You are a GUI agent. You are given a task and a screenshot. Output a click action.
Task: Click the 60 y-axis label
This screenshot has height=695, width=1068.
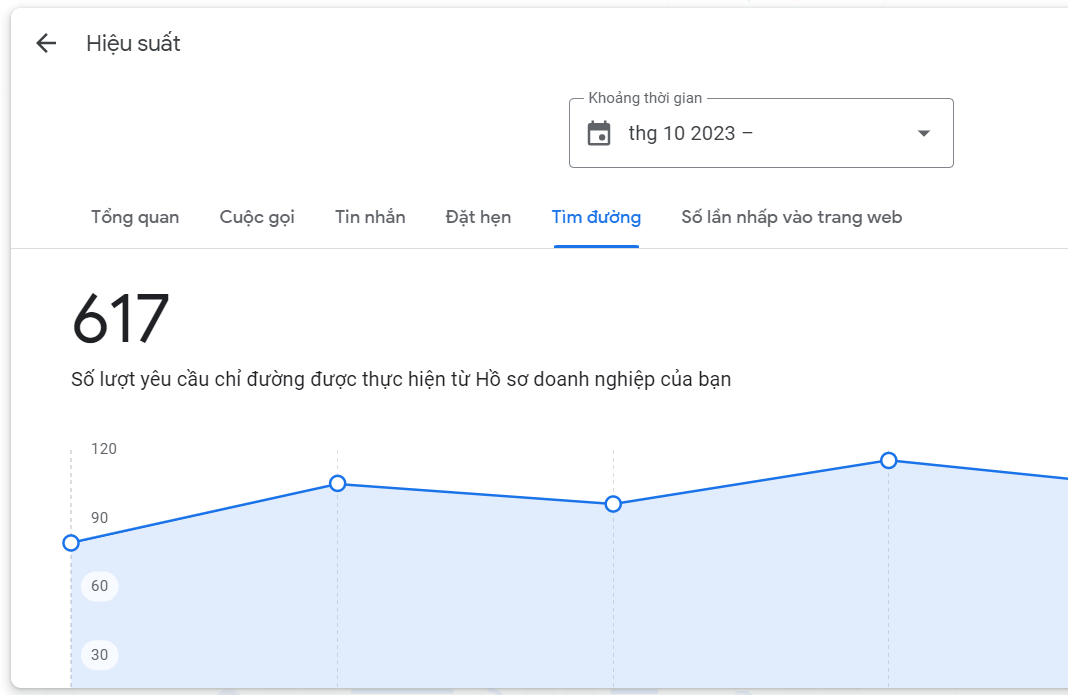[x=99, y=586]
